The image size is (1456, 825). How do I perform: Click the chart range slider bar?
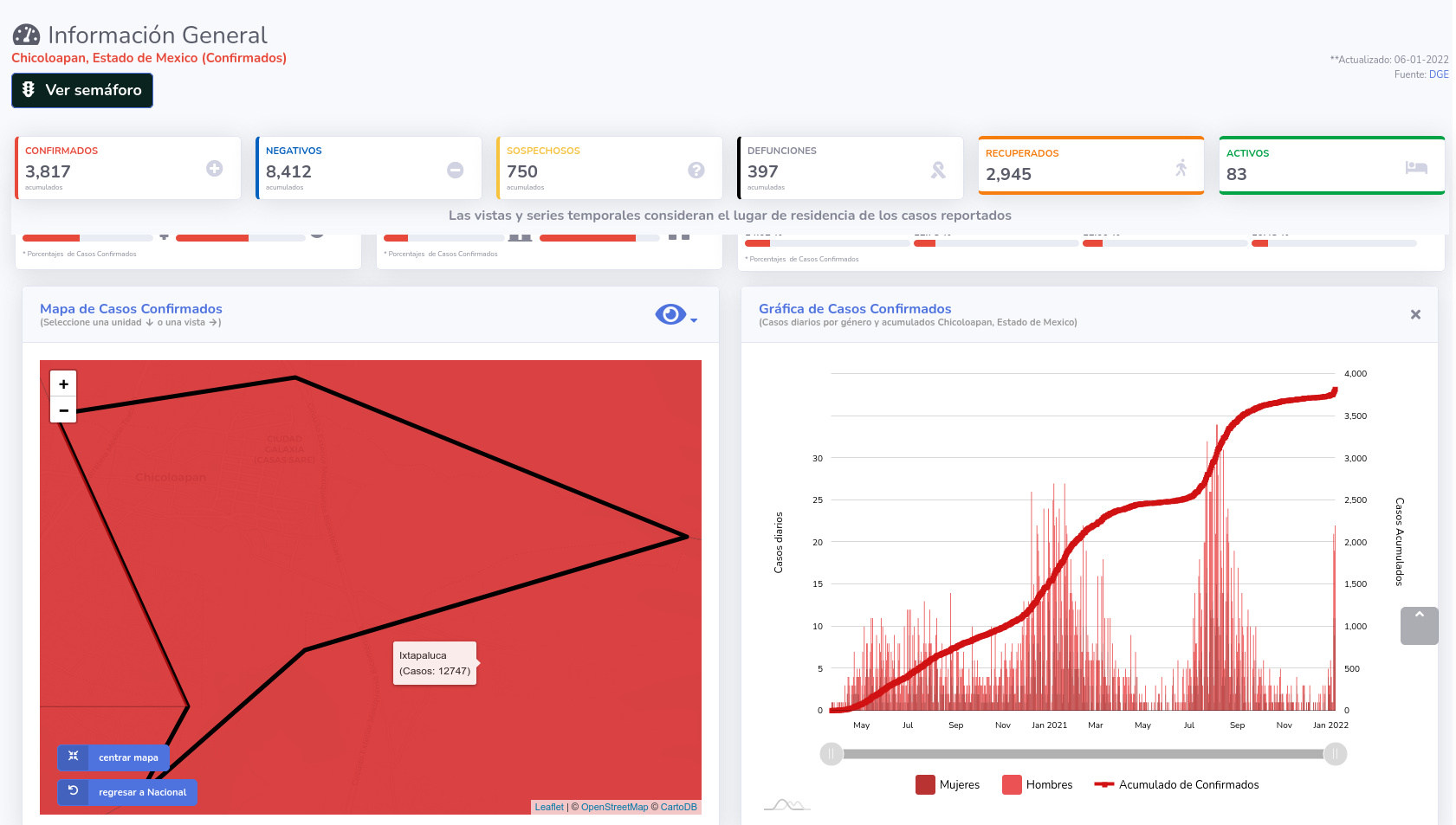[1084, 754]
